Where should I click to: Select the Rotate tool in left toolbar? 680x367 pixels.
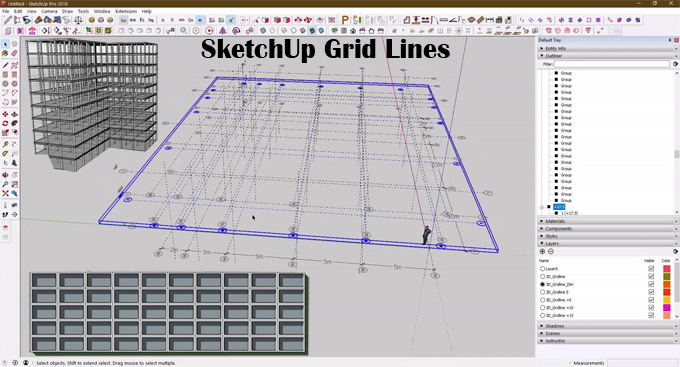pyautogui.click(x=5, y=123)
